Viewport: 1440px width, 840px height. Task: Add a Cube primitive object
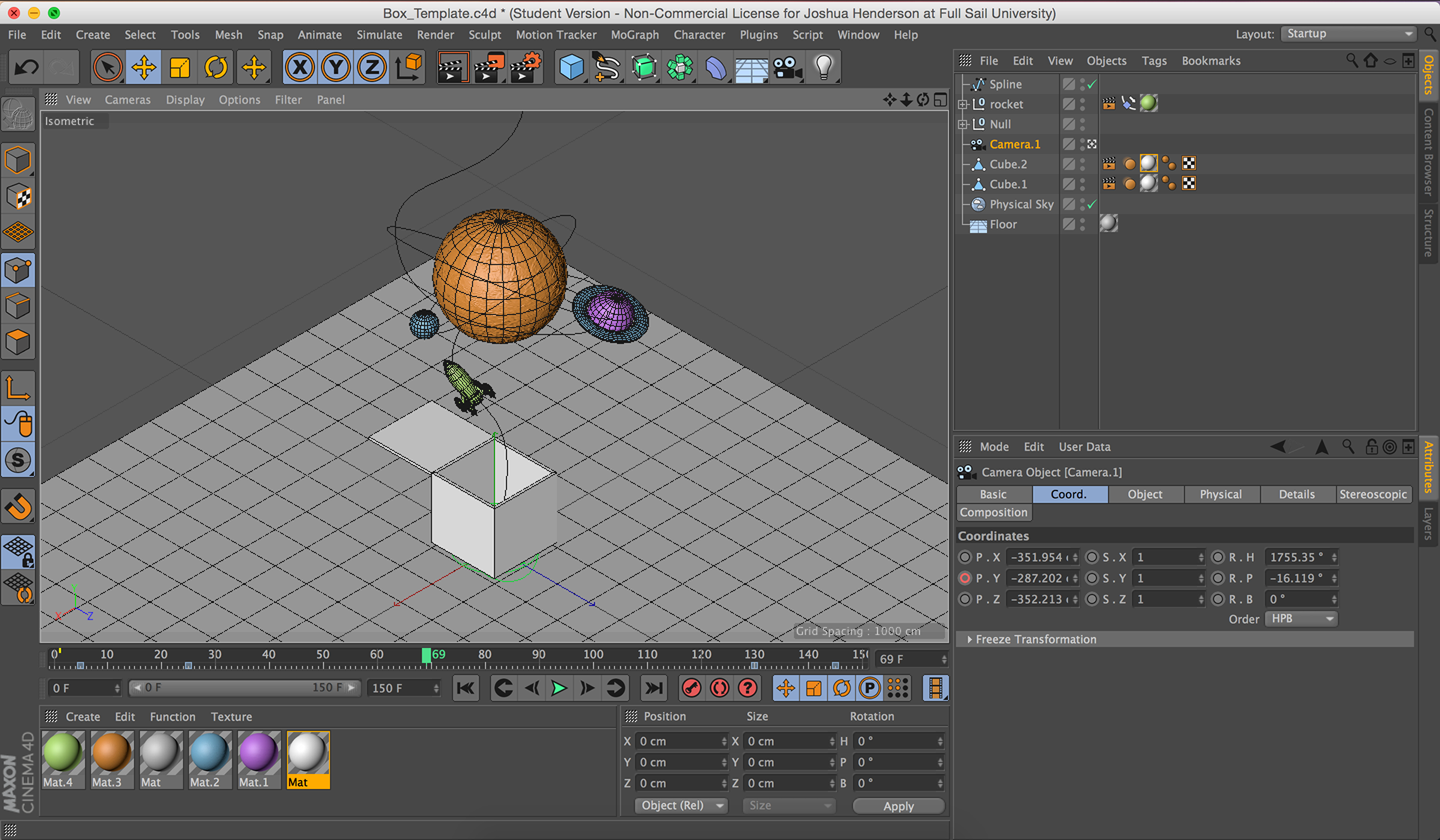(571, 67)
